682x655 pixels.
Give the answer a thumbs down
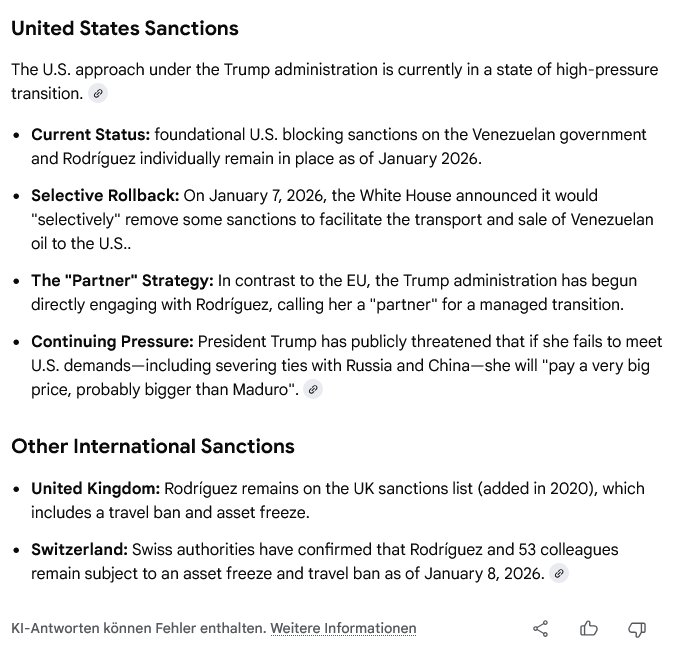coord(636,629)
